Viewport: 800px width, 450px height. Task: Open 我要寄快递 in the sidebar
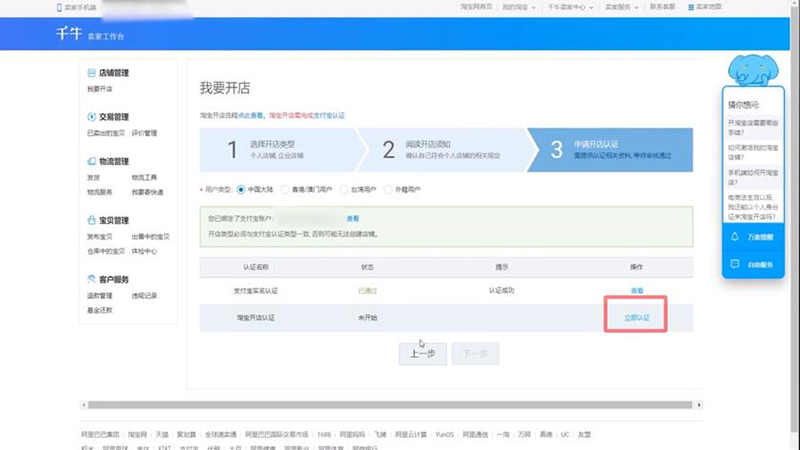pos(147,192)
